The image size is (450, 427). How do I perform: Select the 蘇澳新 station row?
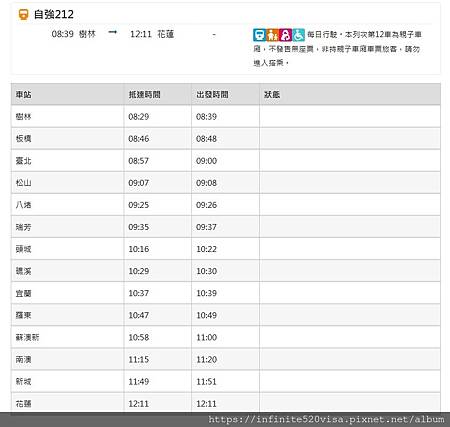tap(226, 337)
